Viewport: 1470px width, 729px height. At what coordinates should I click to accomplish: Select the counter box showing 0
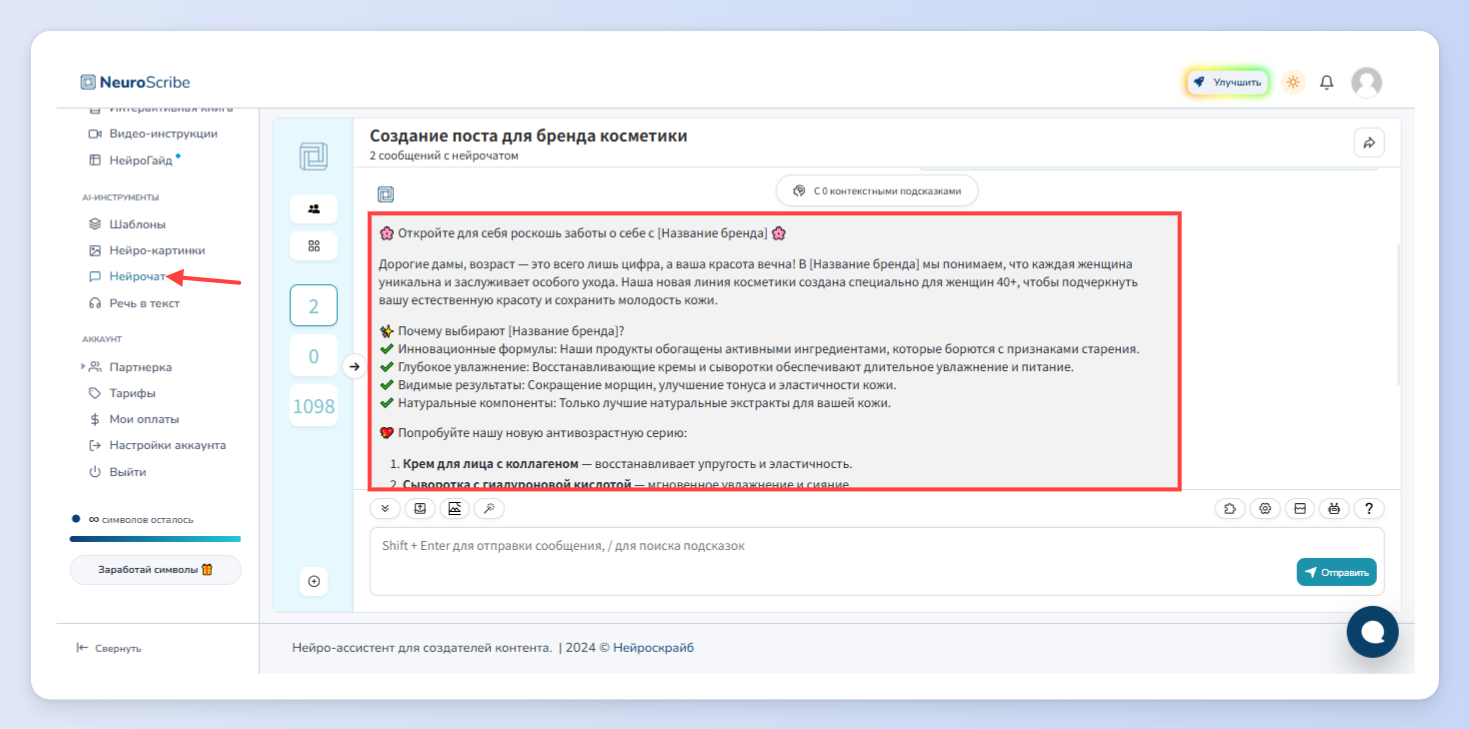click(313, 356)
